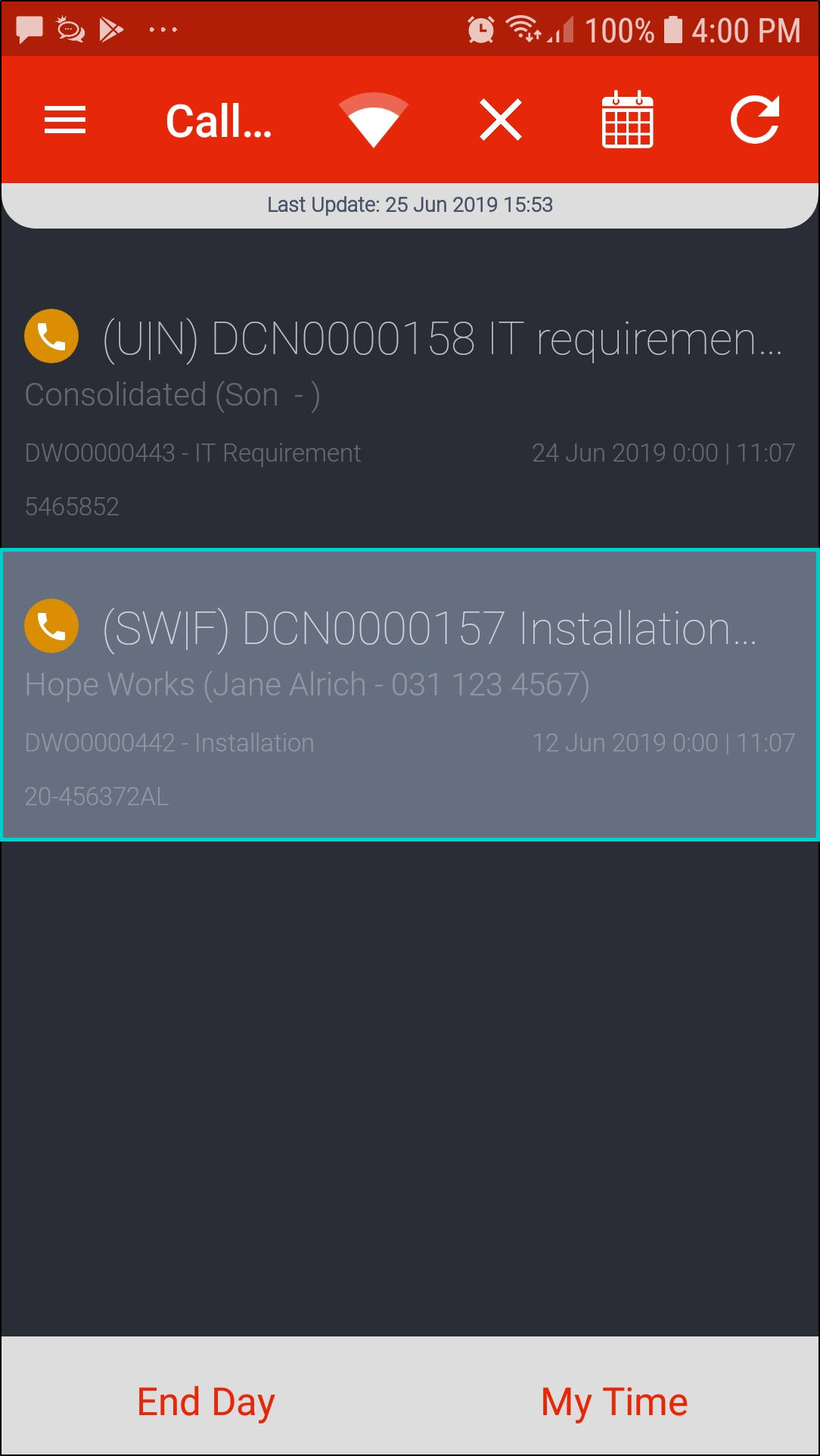Open DCN0000157 Installation call entry
The width and height of the screenshot is (820, 1456).
(410, 695)
